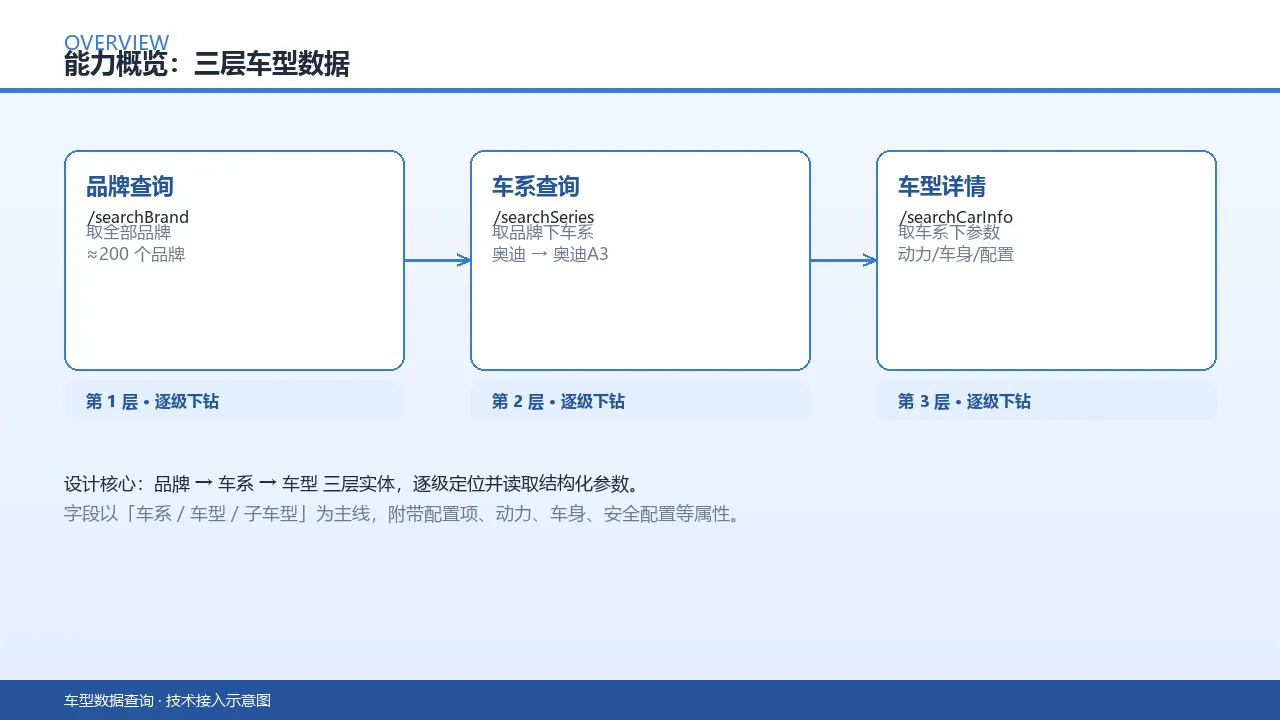The image size is (1280, 720).
Task: Click the ≈200 个品牌 text
Action: coord(136,254)
